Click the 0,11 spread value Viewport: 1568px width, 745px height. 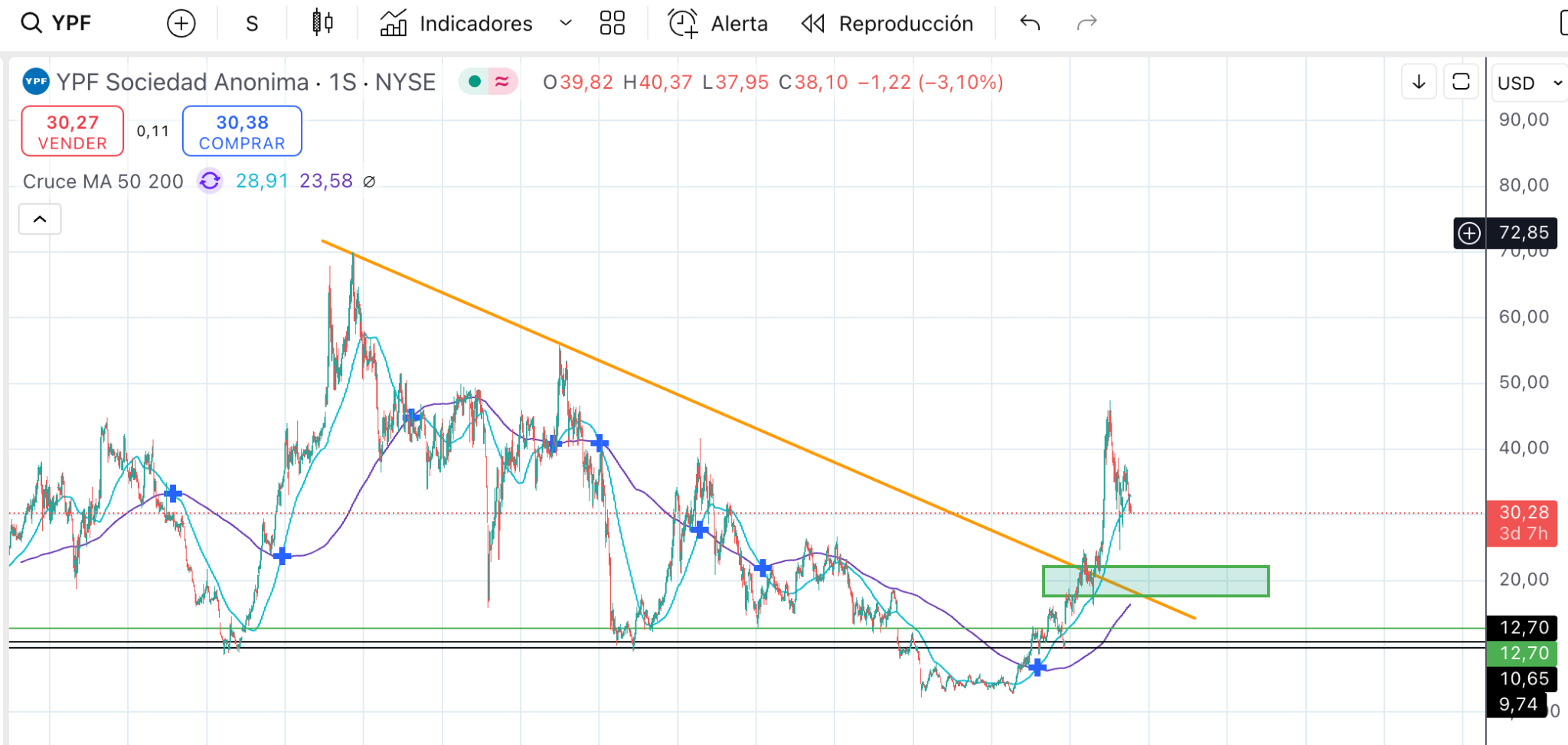(153, 131)
